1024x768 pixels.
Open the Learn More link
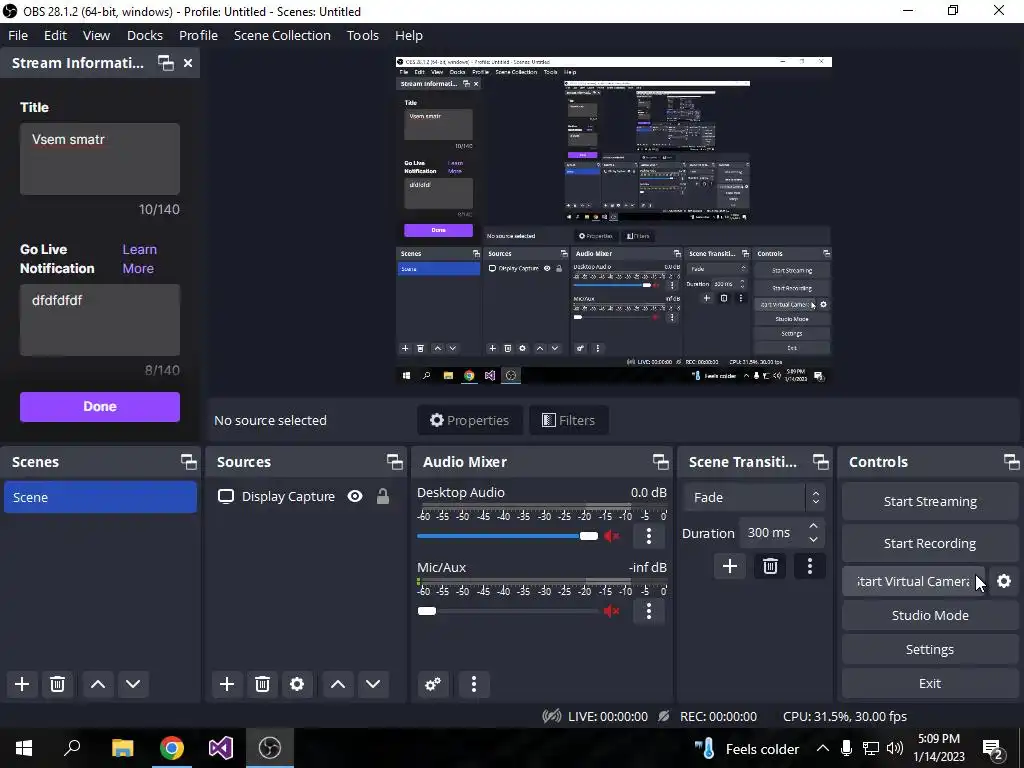pos(139,259)
